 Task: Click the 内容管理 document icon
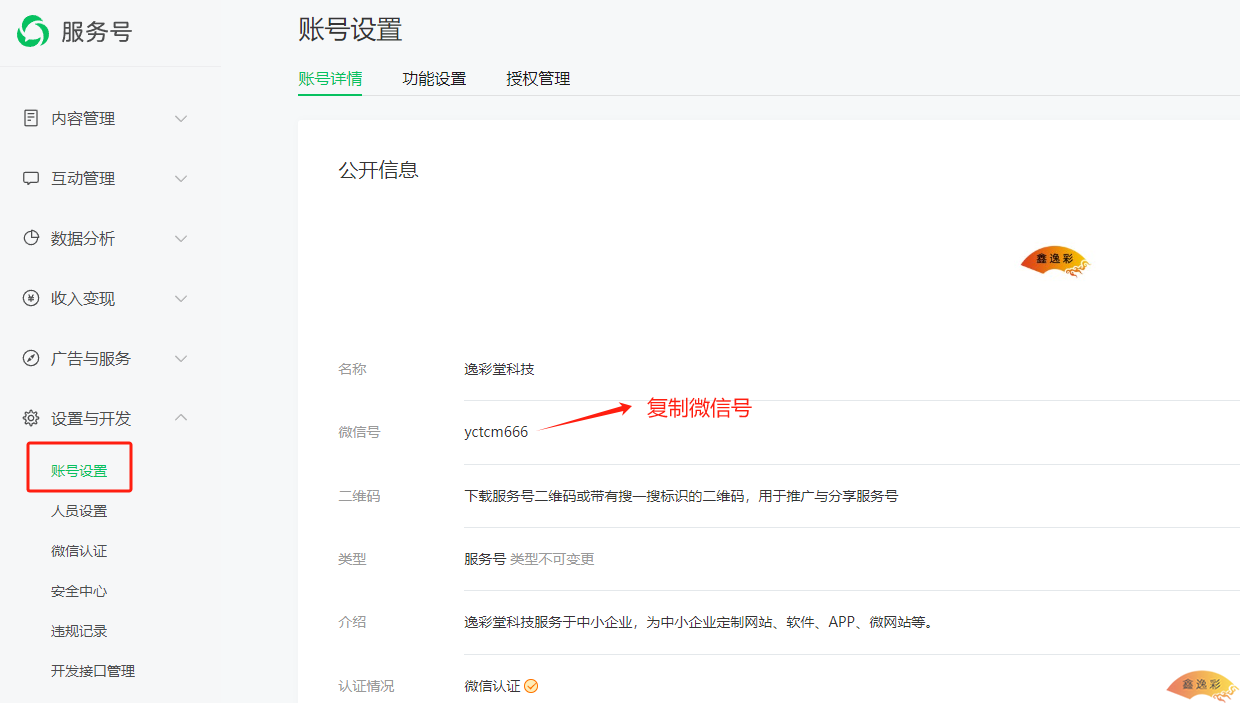(31, 118)
